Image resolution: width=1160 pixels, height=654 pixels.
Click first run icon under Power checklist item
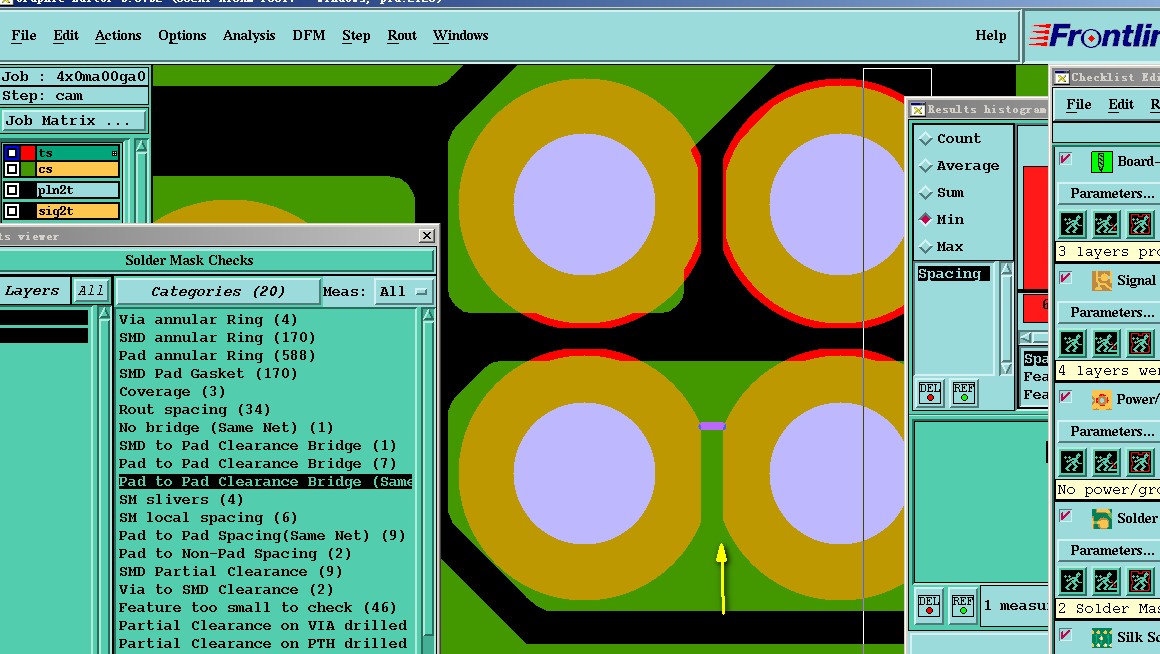click(x=1072, y=462)
